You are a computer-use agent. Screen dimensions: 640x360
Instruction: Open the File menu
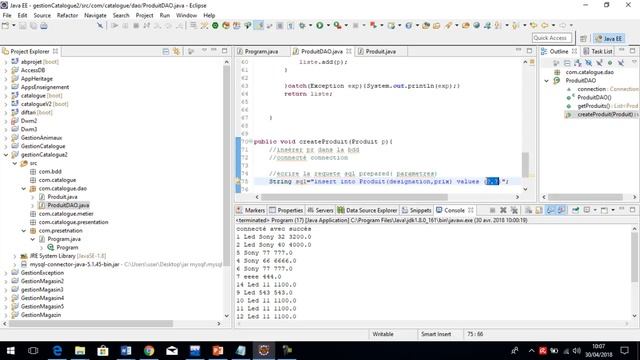tap(7, 15)
